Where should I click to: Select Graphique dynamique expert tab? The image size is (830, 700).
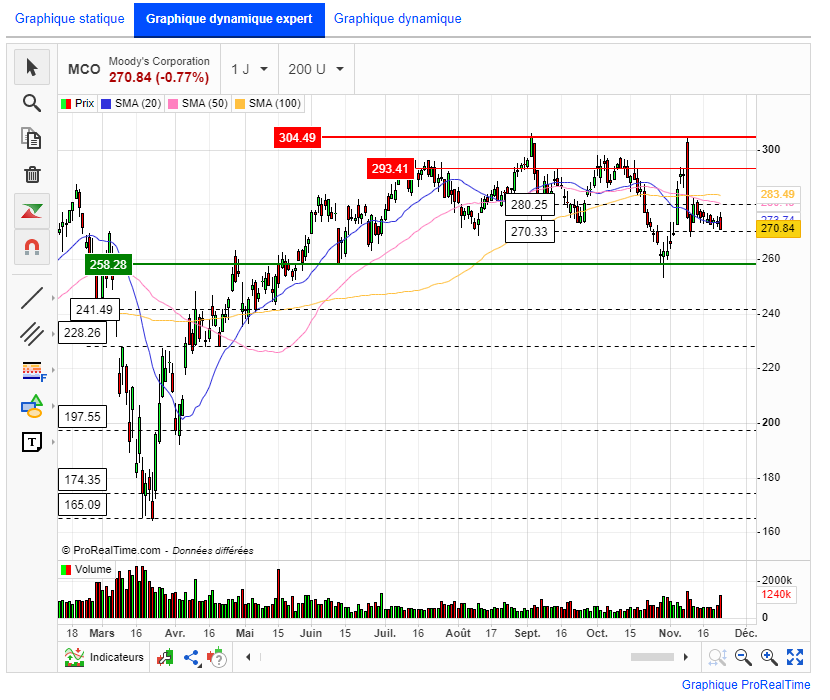229,19
